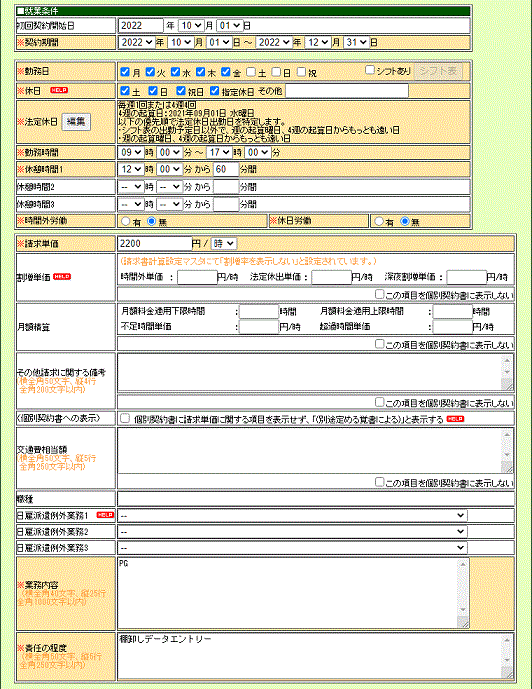Check the 祝 checkbox in 勤務日 row
Viewport: 532px width, 689px height.
(x=301, y=72)
